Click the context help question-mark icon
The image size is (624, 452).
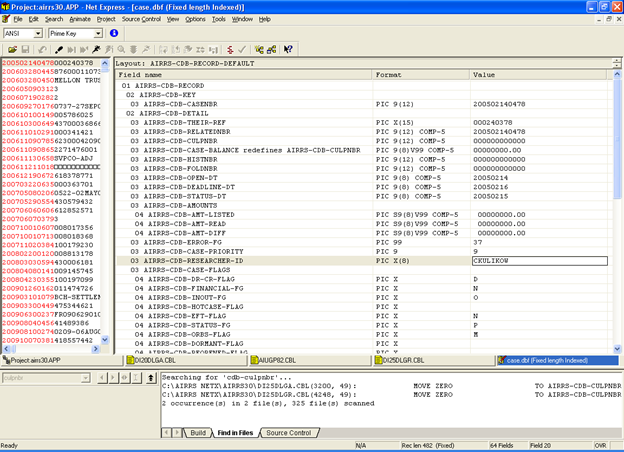coord(288,48)
